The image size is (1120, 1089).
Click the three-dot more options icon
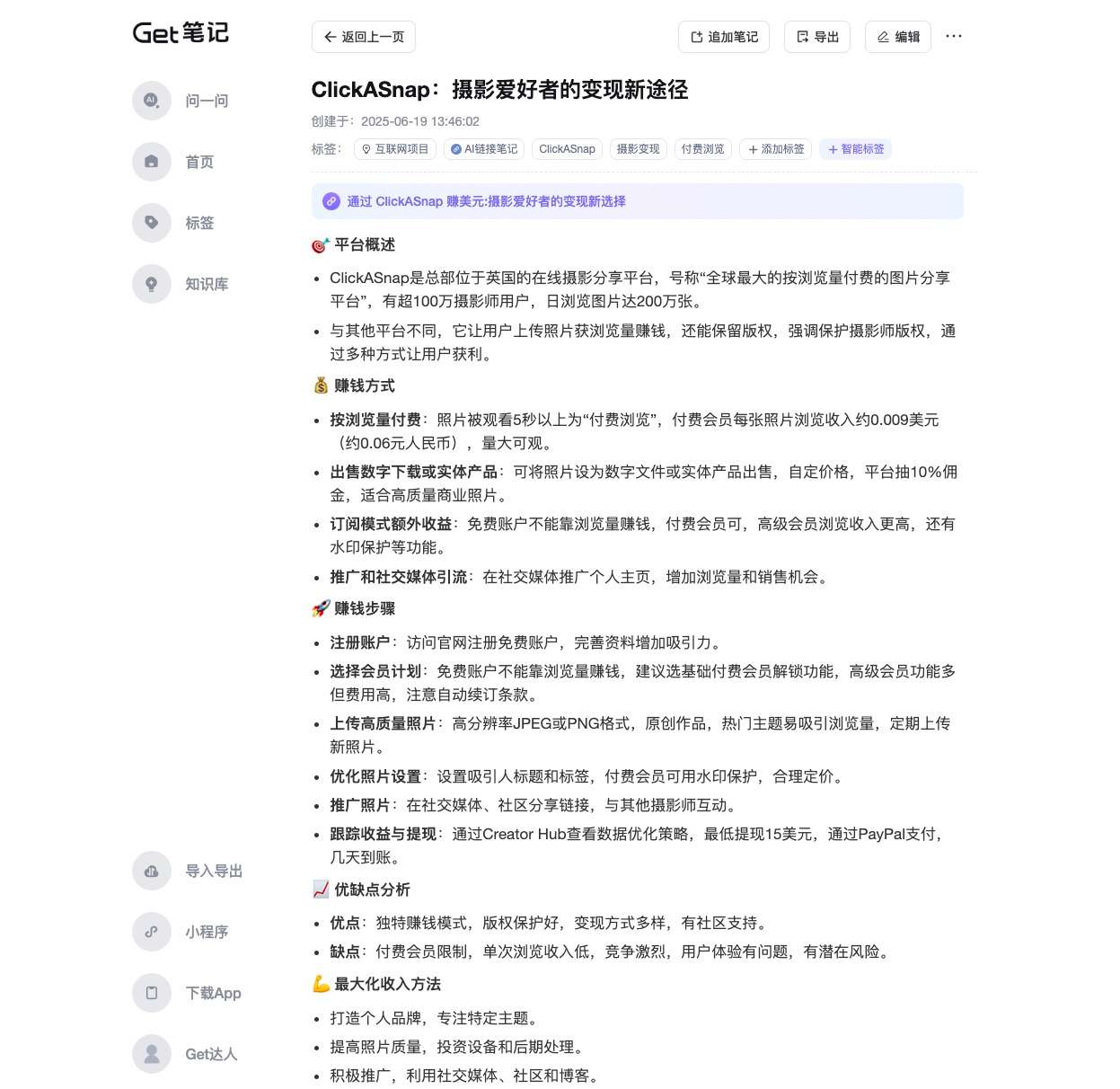click(954, 37)
